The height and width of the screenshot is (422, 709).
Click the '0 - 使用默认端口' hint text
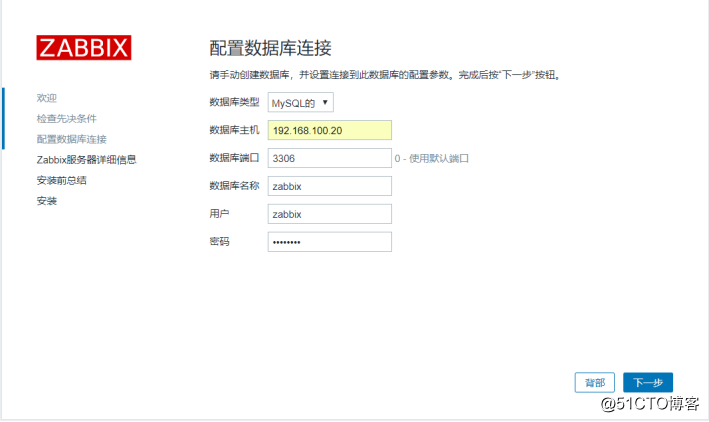[x=431, y=158]
